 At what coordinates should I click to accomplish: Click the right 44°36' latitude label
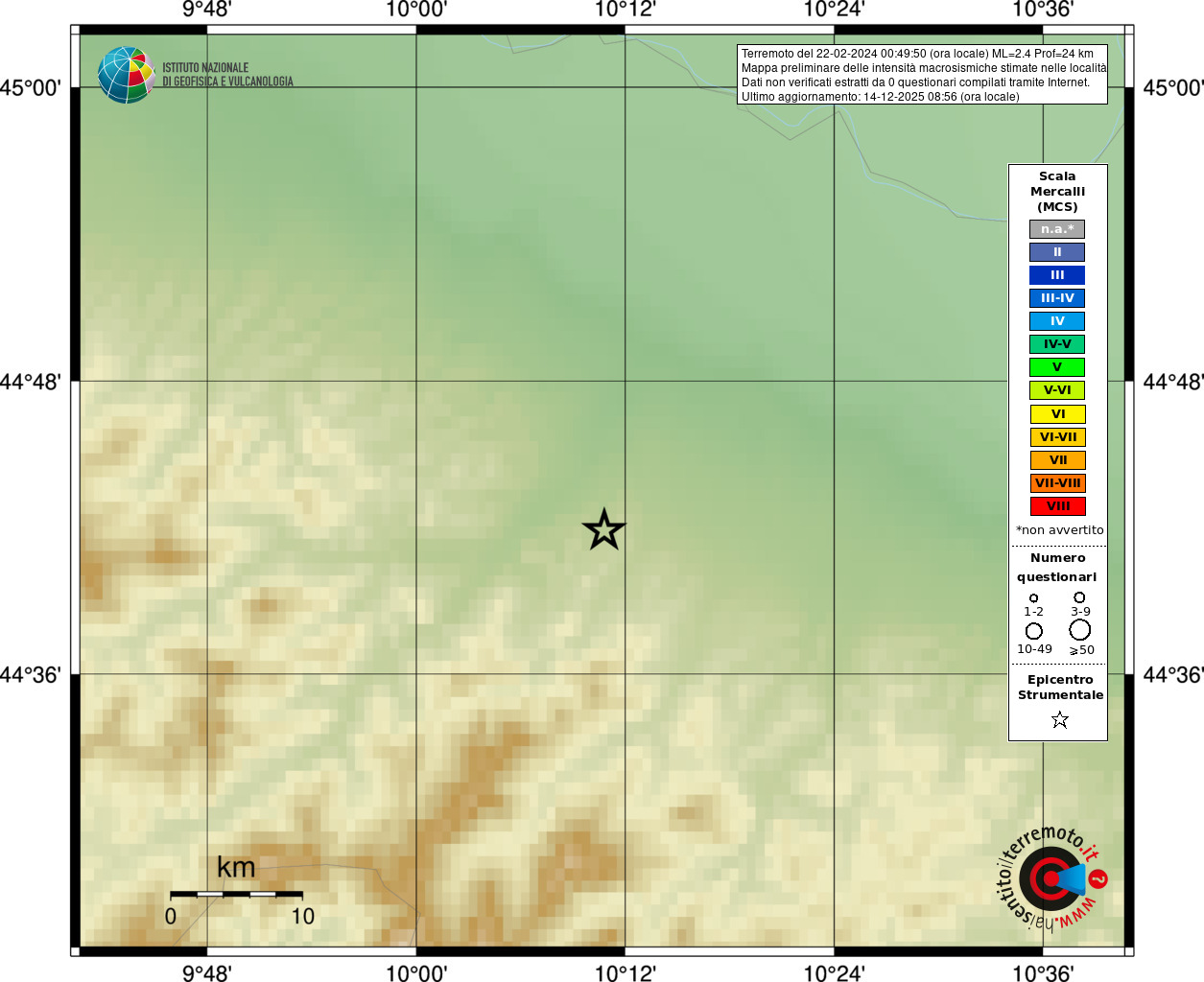click(x=1173, y=675)
